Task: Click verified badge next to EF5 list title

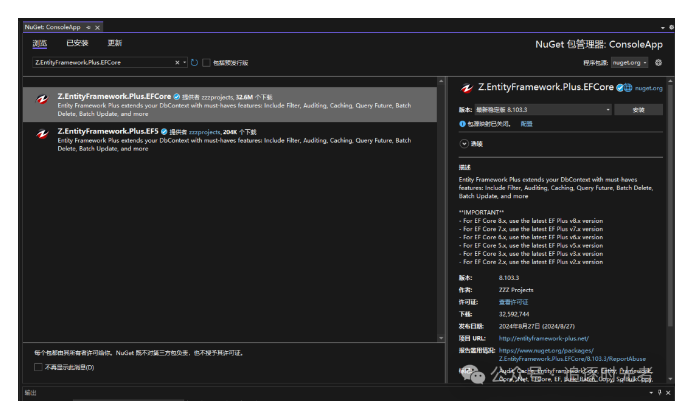Action: click(x=164, y=131)
